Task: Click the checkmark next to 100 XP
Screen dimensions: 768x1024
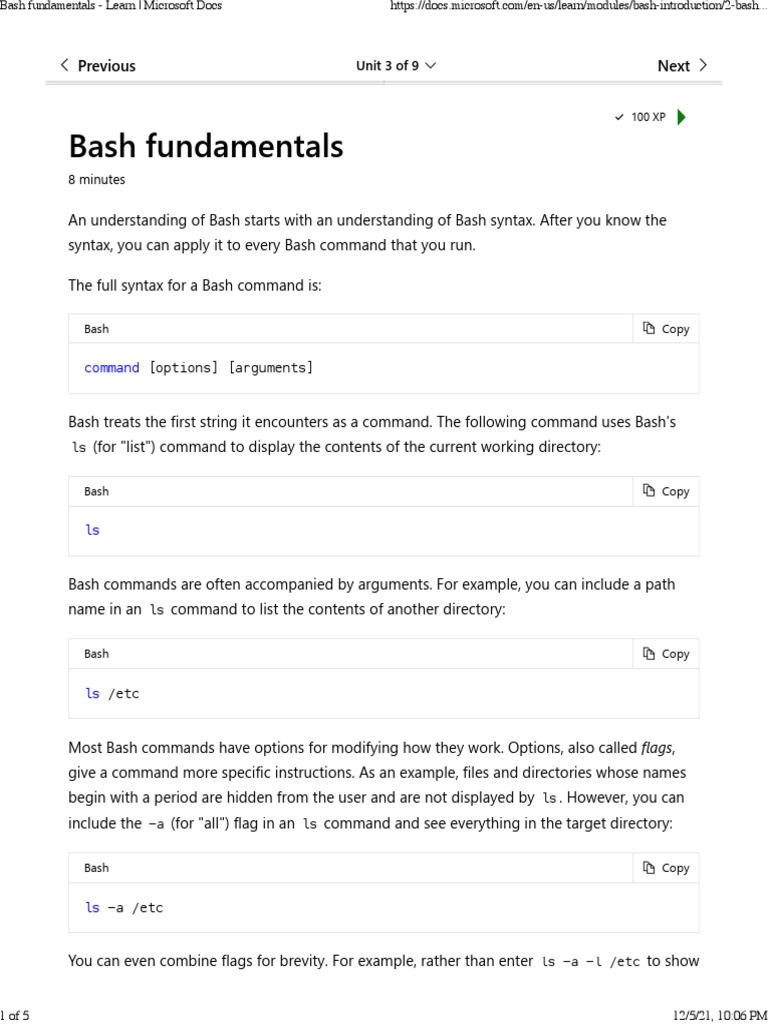Action: pos(619,118)
